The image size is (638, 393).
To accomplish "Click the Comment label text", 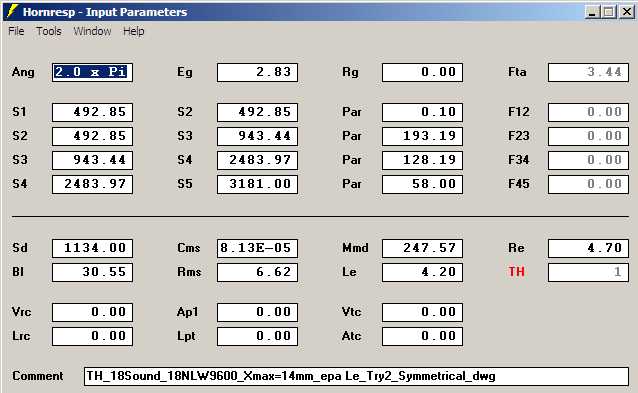I will 38,376.
